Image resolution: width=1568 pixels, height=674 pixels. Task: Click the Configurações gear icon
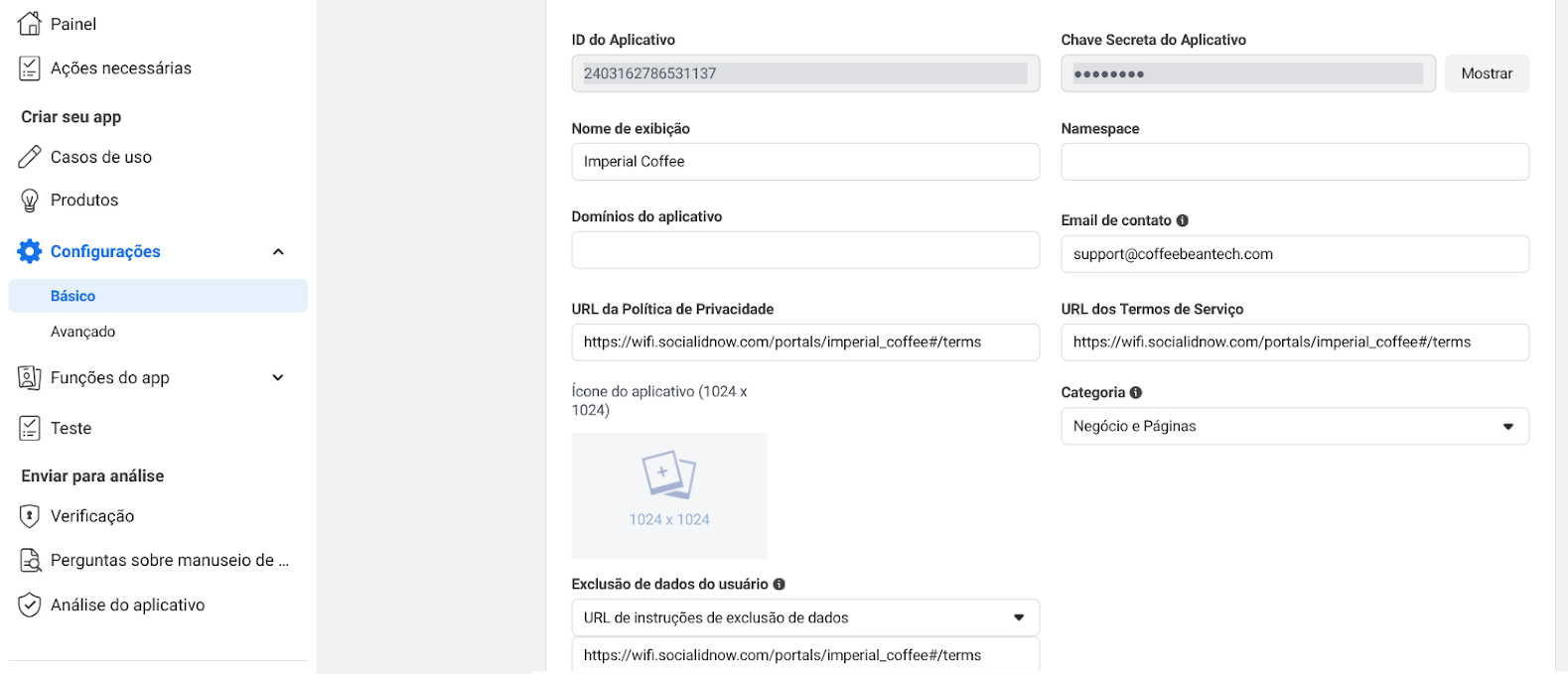30,251
